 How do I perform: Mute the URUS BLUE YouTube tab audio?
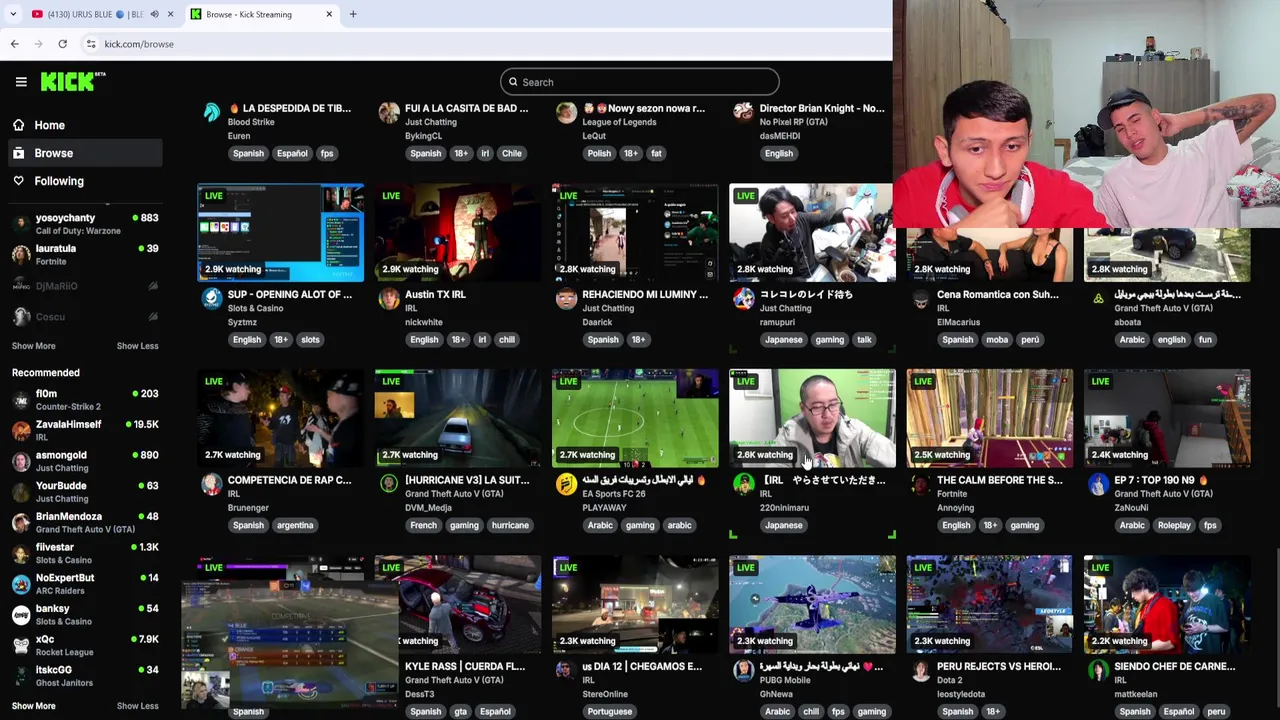pyautogui.click(x=154, y=14)
